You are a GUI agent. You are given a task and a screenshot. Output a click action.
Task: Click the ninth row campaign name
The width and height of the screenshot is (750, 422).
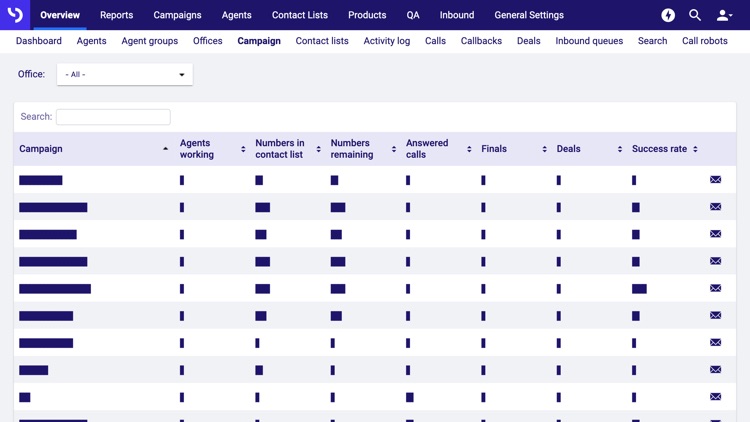[x=25, y=397]
